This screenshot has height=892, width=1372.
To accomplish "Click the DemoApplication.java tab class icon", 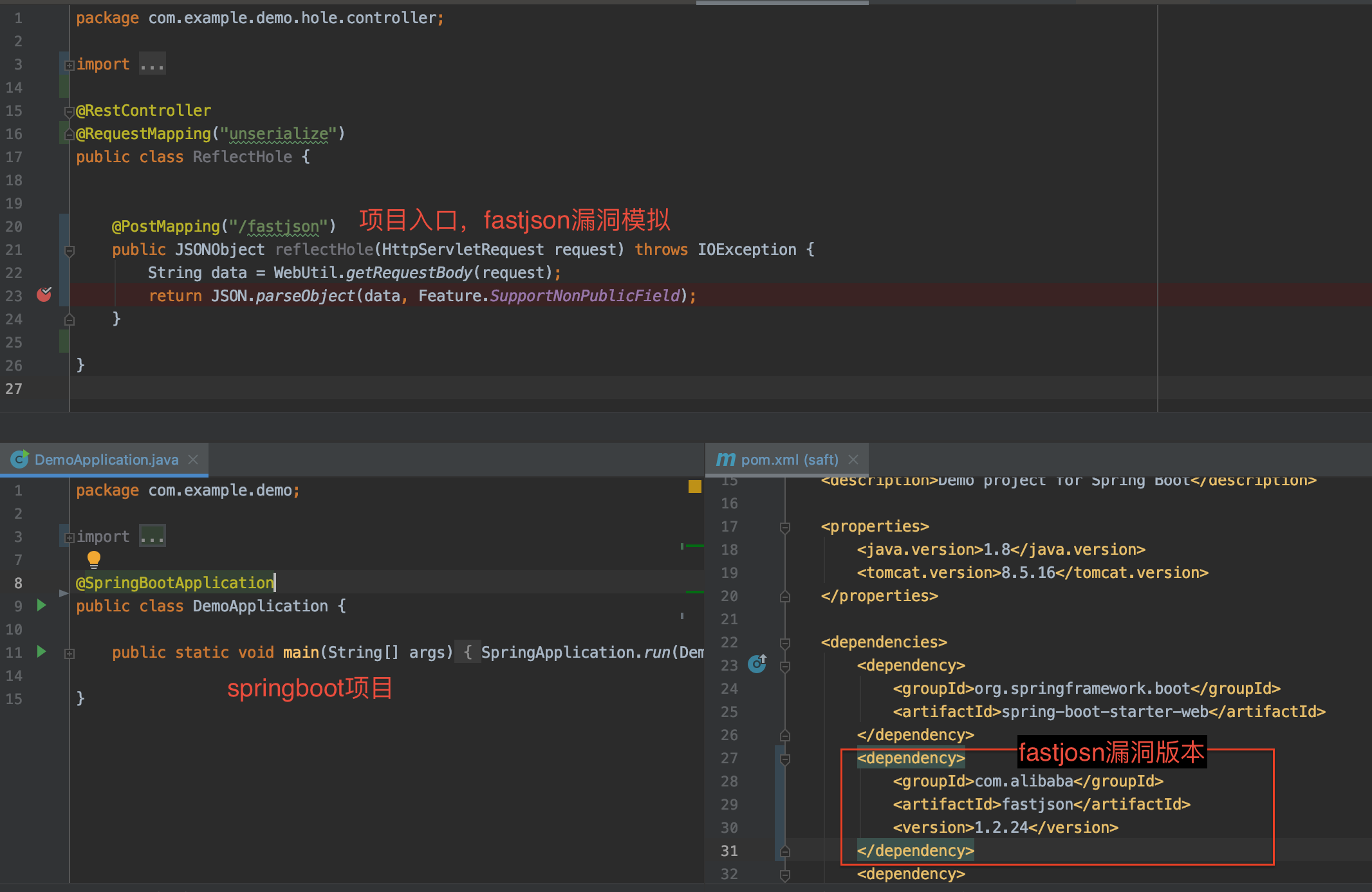I will tap(19, 459).
